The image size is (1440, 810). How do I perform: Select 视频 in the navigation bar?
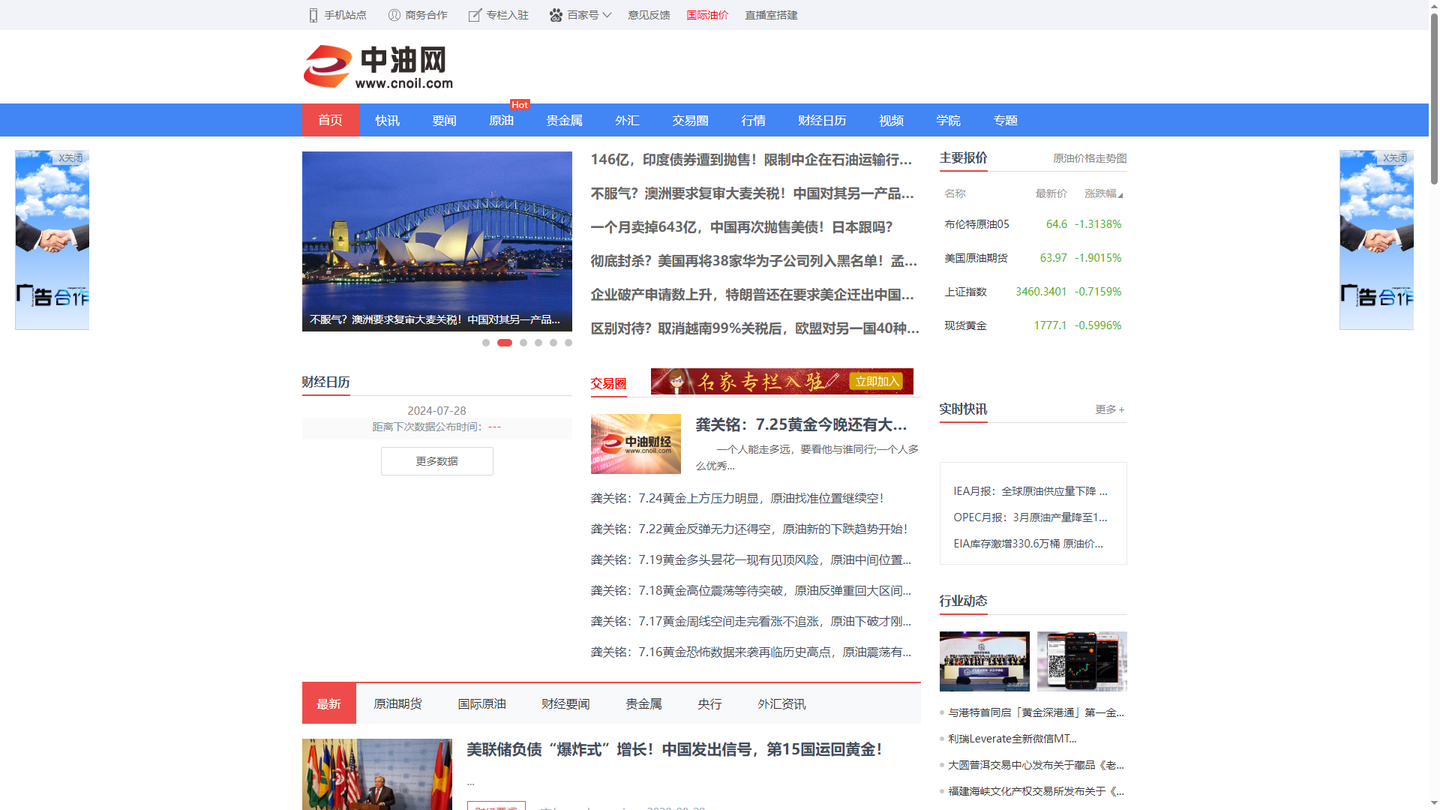891,120
